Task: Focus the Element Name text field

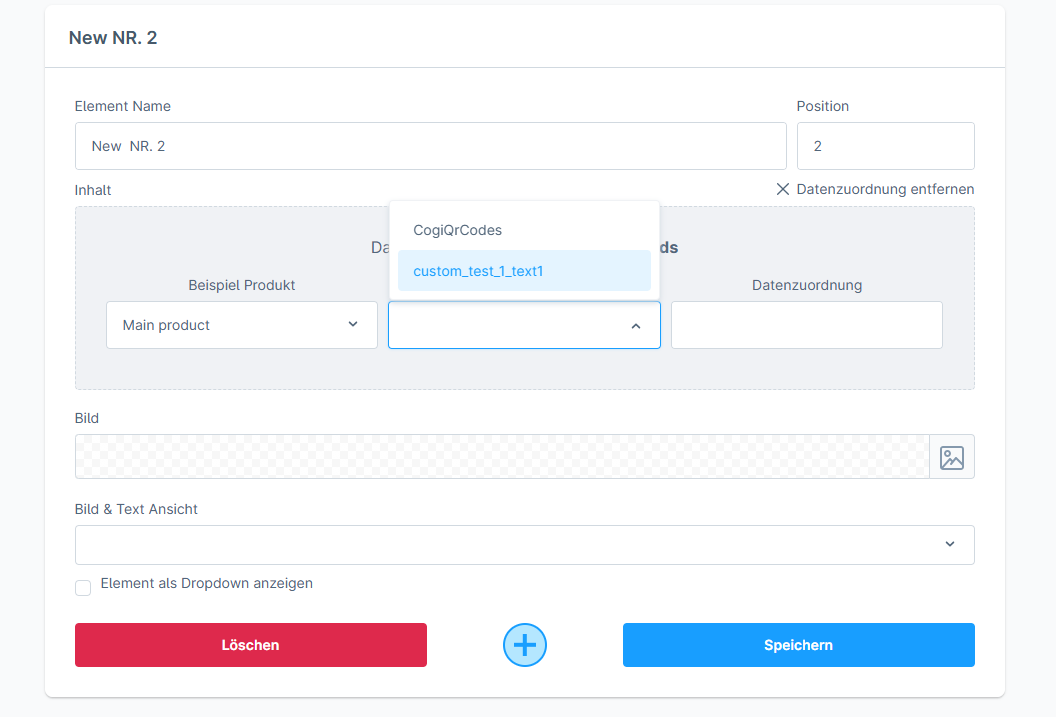Action: (430, 146)
